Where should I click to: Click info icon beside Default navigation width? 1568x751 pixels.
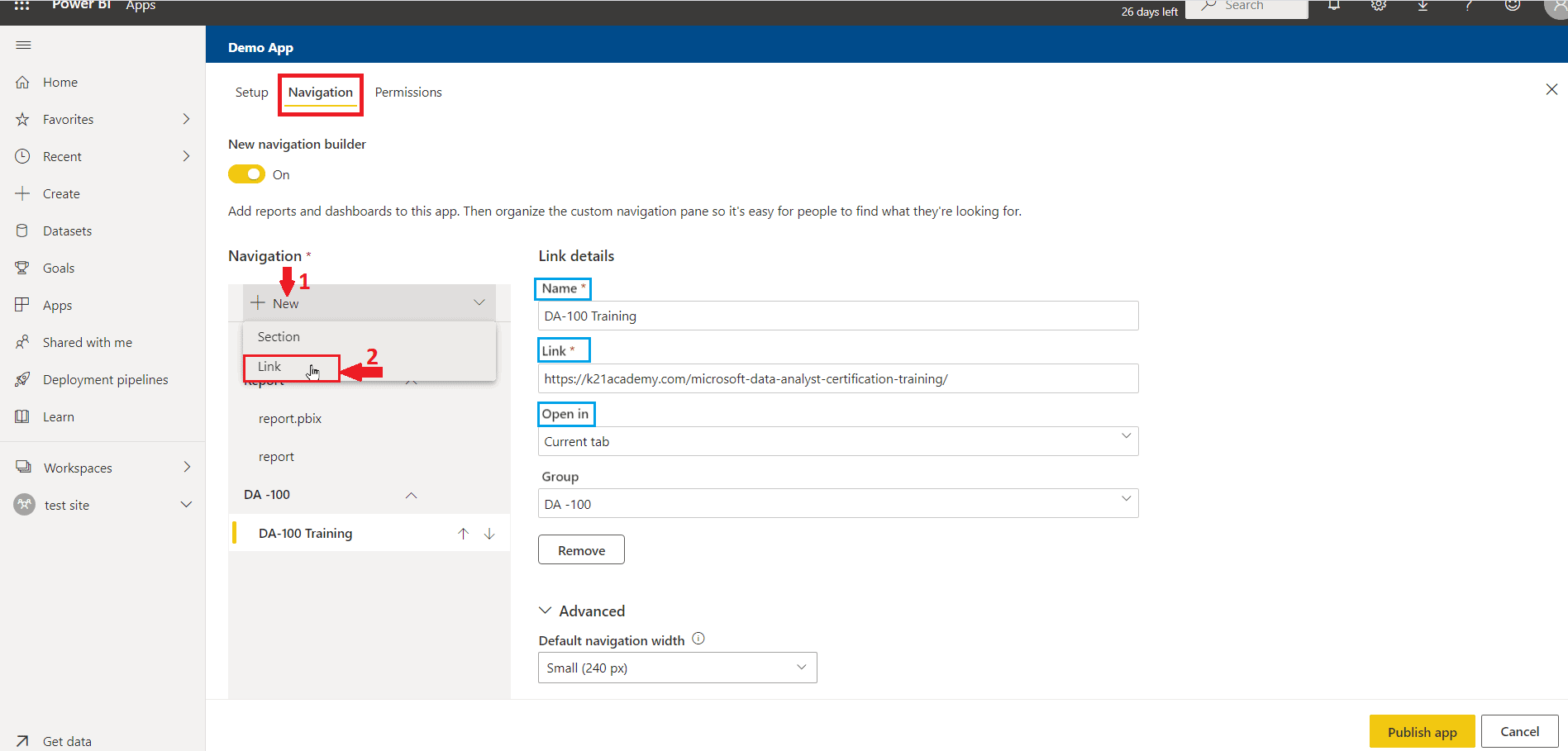698,639
